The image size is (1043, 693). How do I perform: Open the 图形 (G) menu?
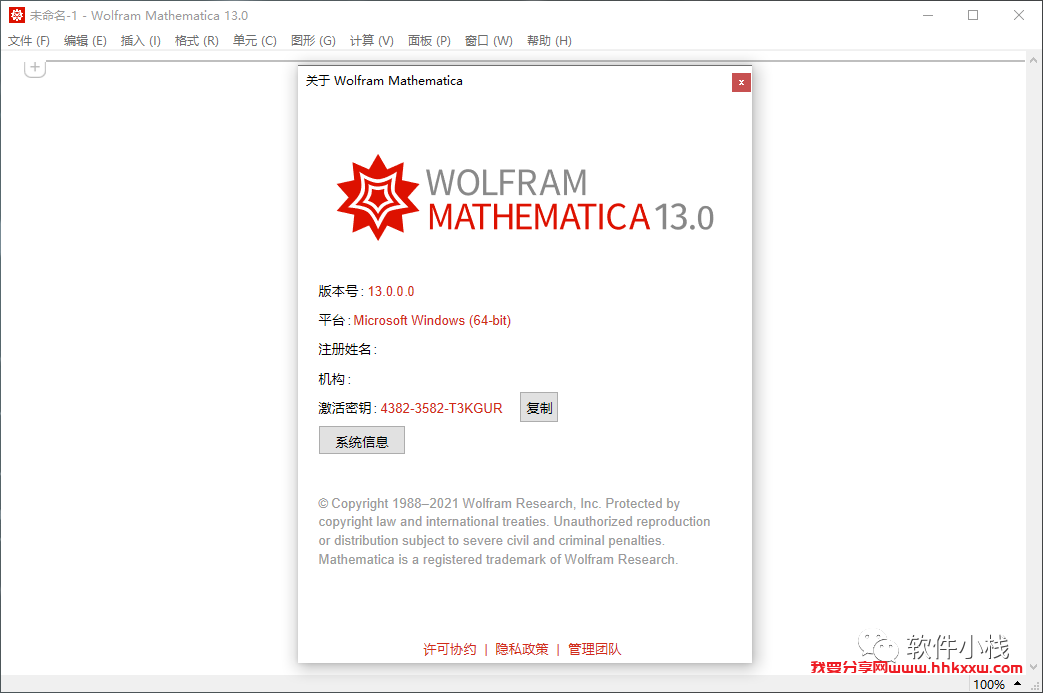tap(313, 41)
